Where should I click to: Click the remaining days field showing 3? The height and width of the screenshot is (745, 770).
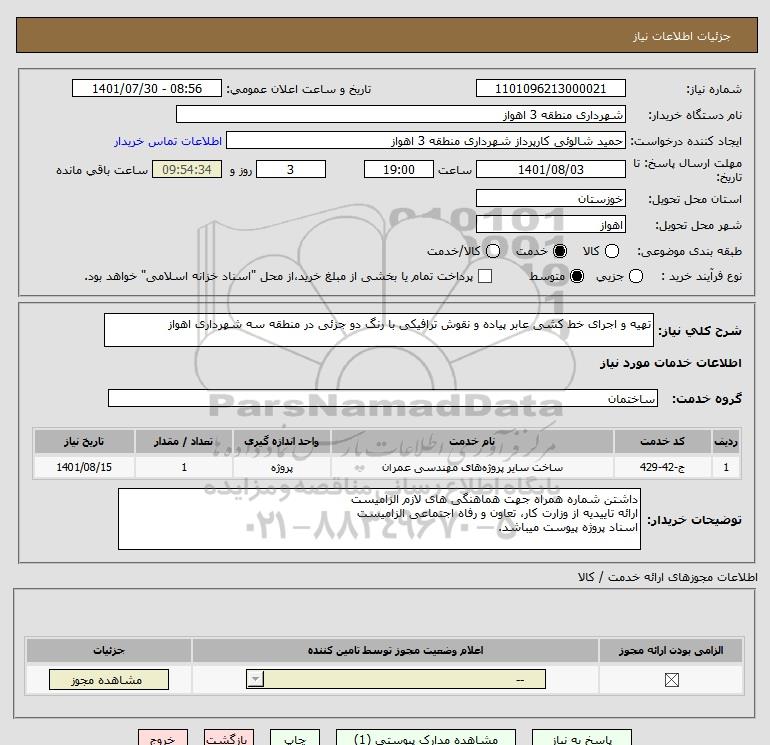pos(291,169)
